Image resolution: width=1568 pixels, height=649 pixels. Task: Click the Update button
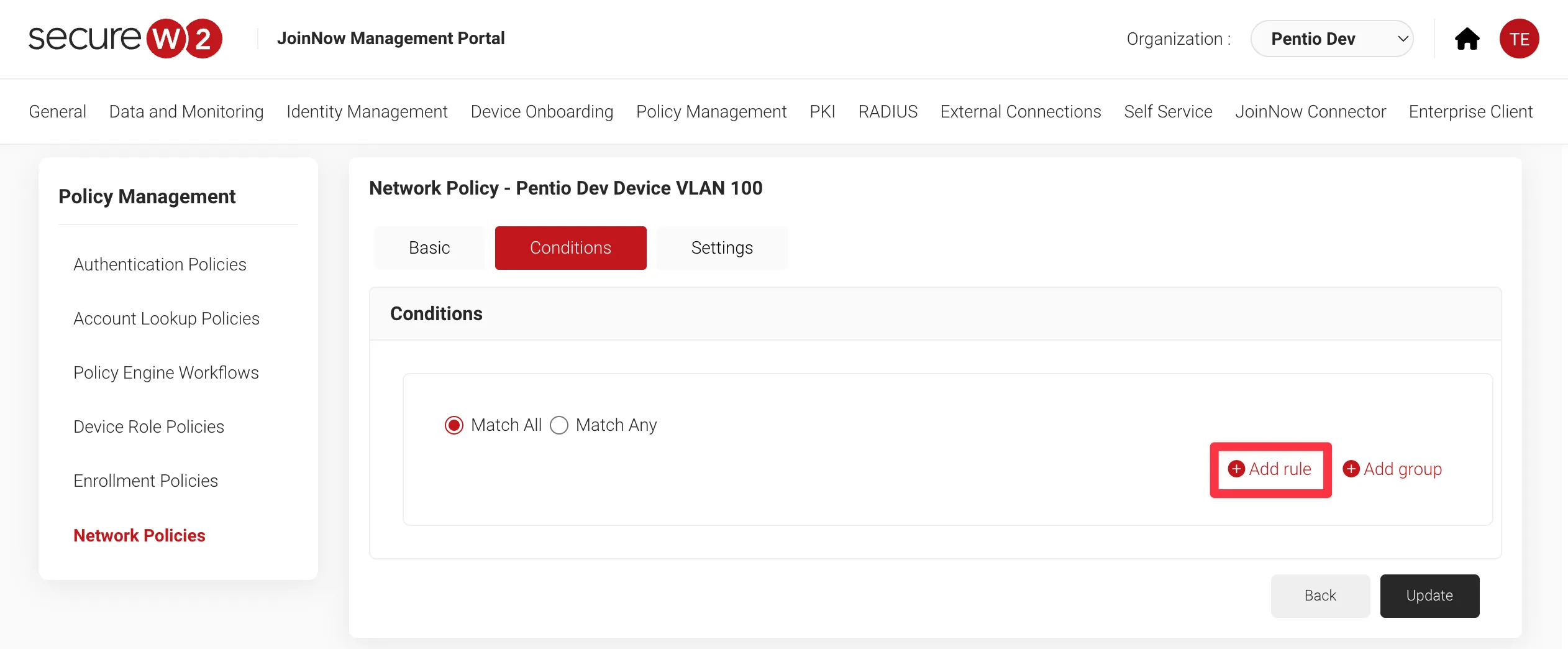[x=1429, y=596]
